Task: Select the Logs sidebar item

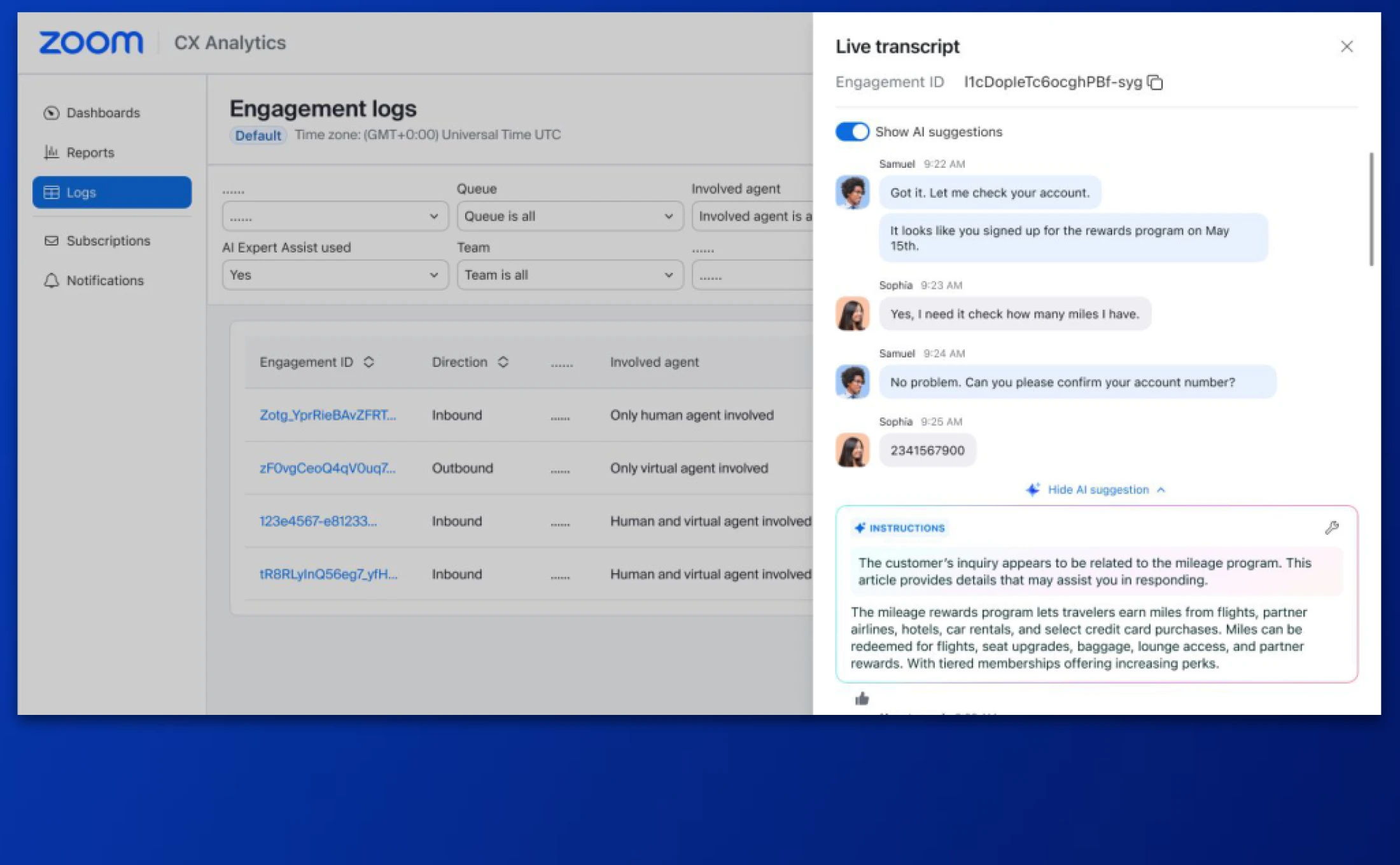Action: [112, 192]
